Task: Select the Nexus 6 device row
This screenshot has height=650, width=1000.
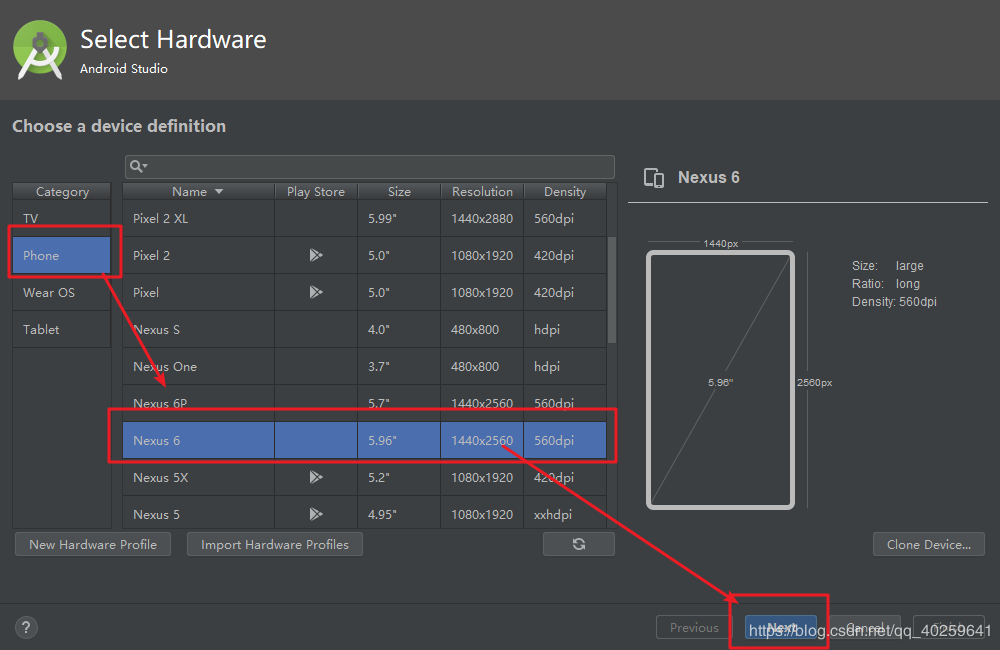Action: point(364,440)
